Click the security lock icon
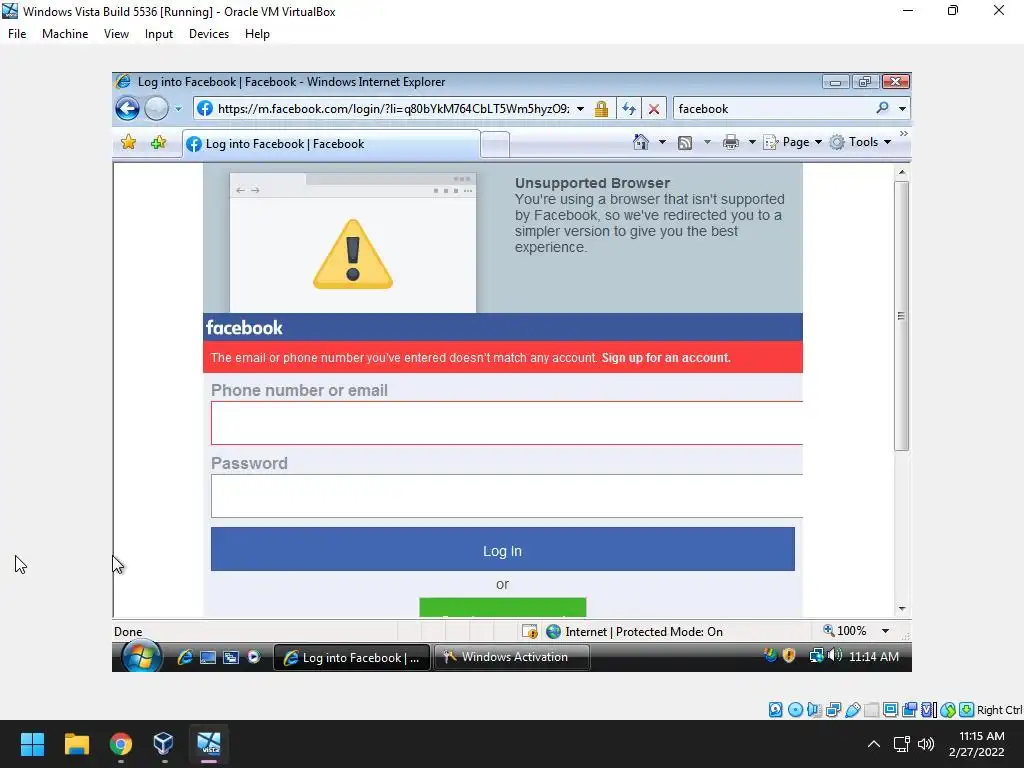This screenshot has height=768, width=1024. click(x=601, y=109)
